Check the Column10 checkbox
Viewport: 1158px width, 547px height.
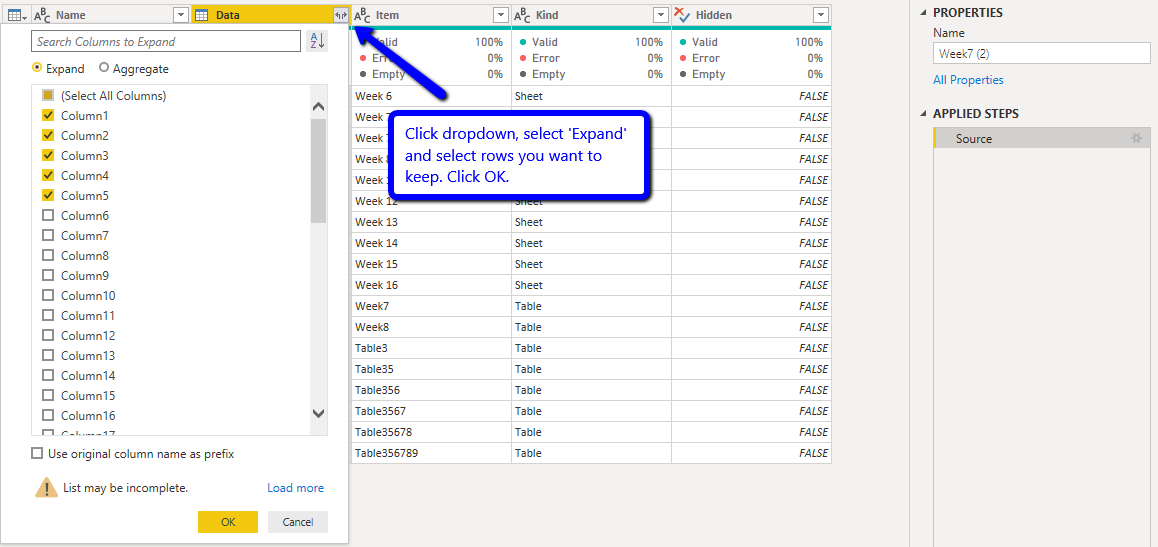click(48, 295)
